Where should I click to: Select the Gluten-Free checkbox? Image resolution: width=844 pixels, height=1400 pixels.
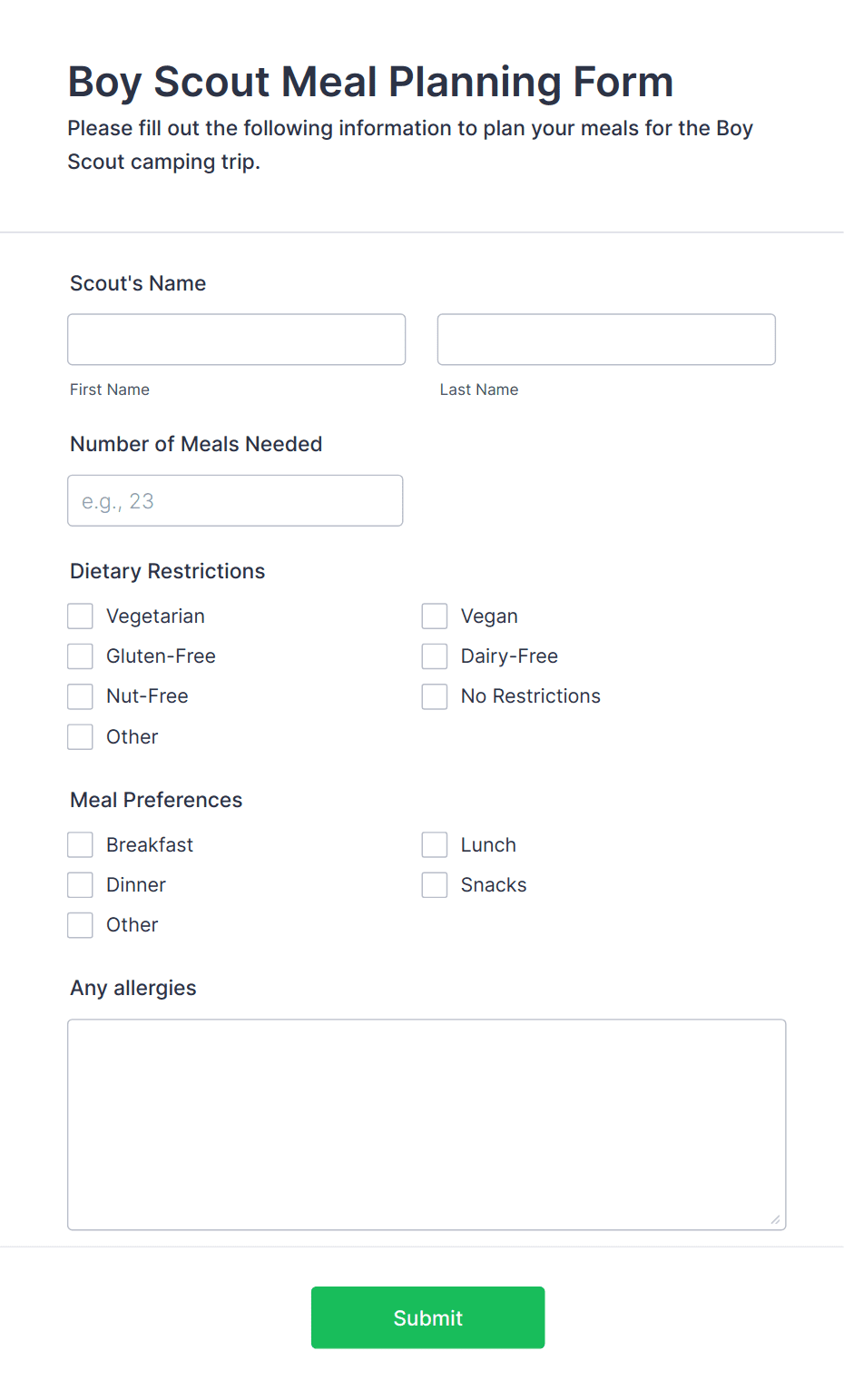(80, 656)
